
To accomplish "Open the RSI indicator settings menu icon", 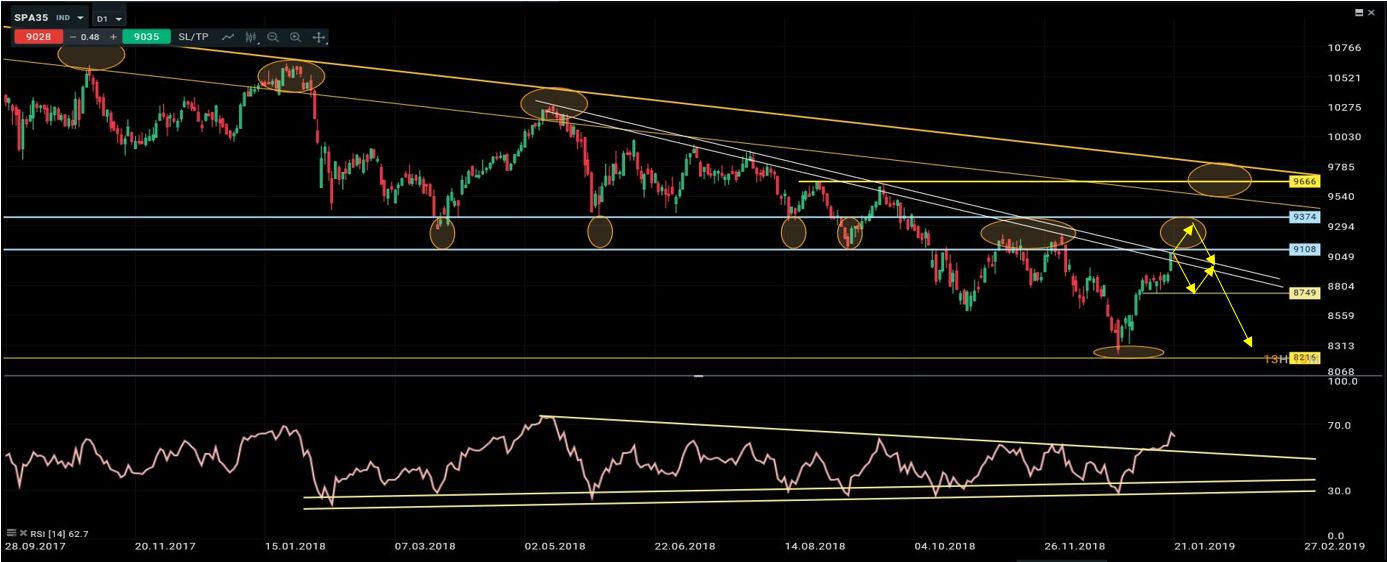I will 11,534.
